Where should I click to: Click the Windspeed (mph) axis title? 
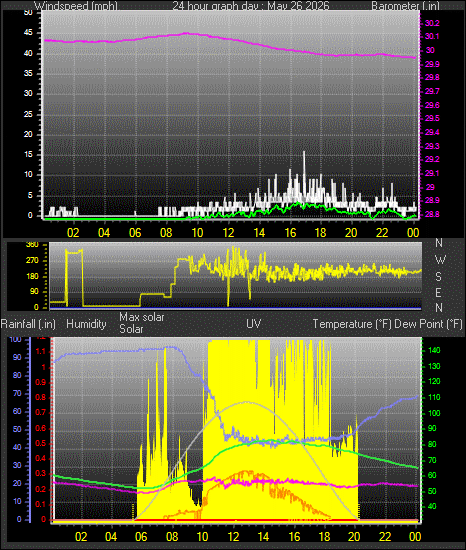click(76, 5)
